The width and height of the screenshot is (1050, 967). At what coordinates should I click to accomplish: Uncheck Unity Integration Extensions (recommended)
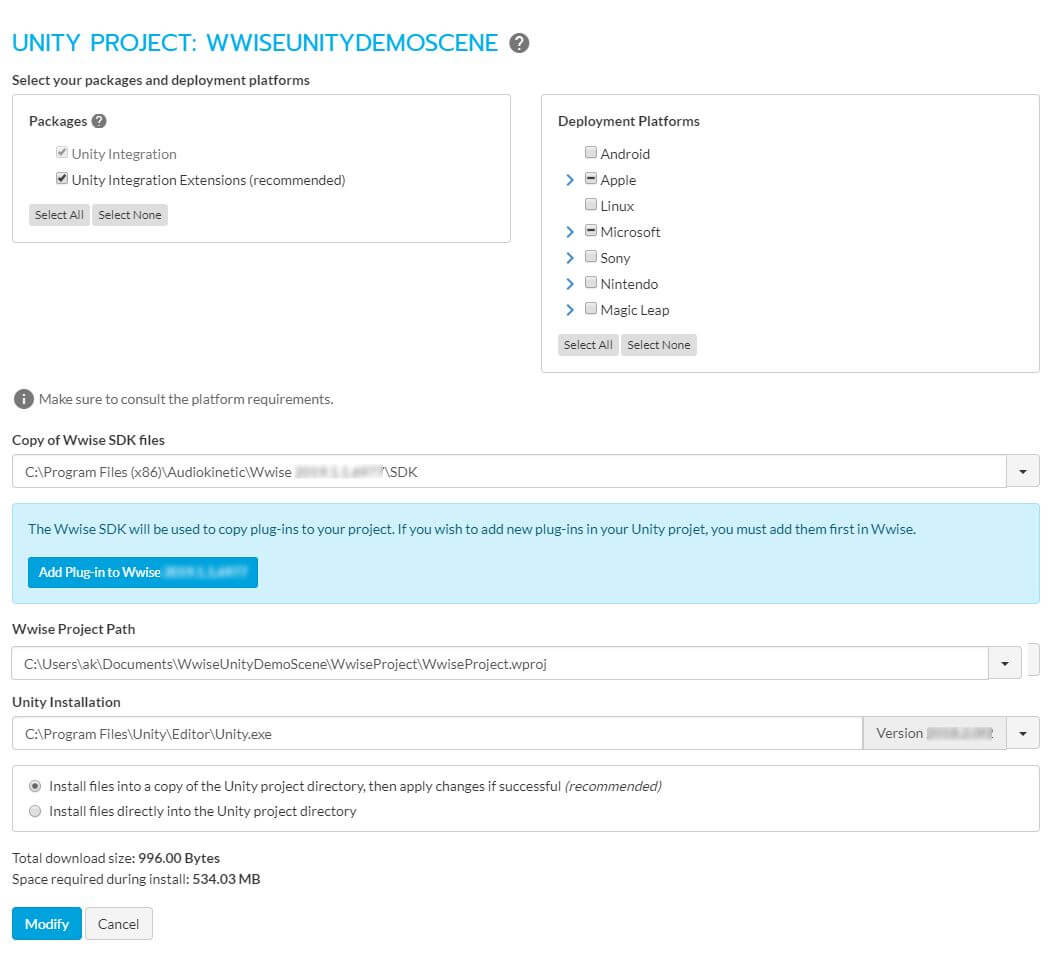click(x=62, y=179)
